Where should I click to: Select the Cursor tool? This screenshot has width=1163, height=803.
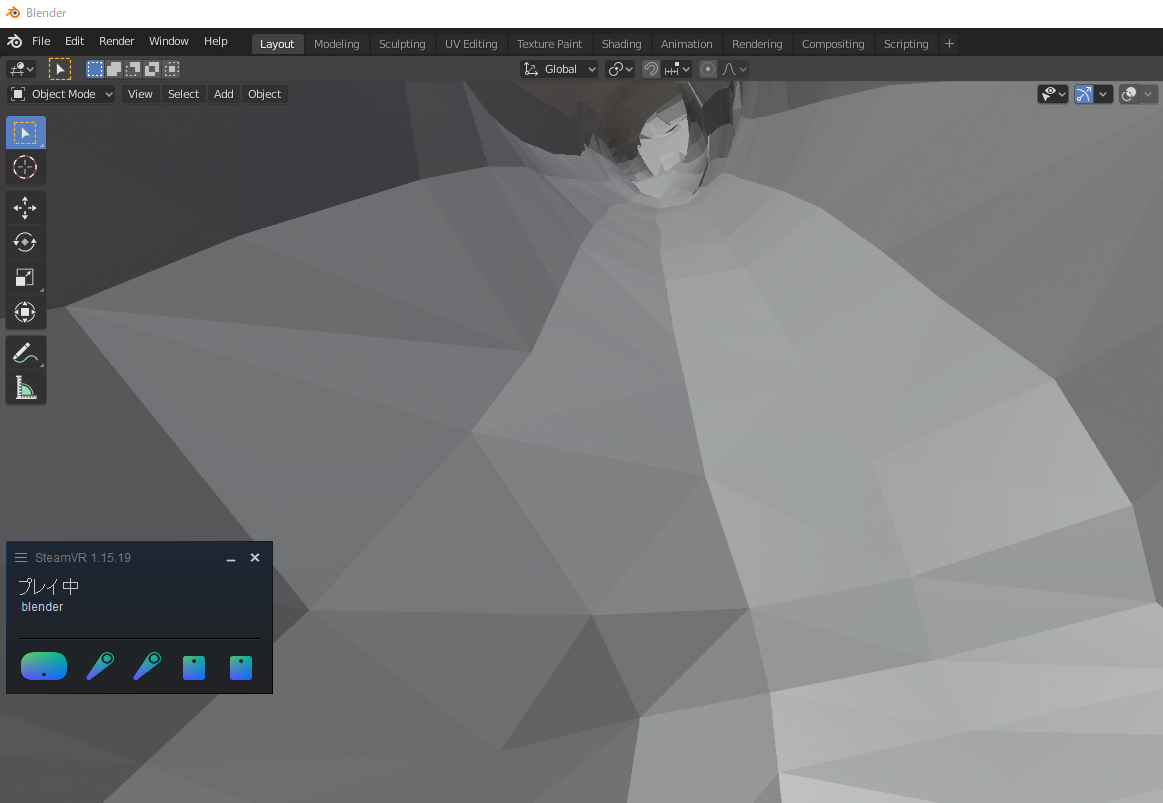point(25,167)
